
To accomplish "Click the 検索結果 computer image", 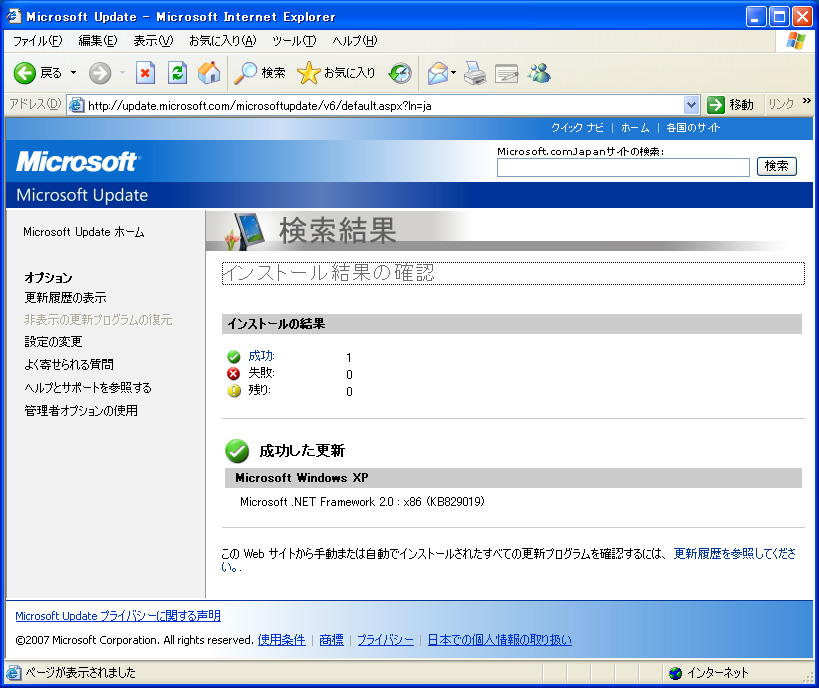I will click(244, 230).
